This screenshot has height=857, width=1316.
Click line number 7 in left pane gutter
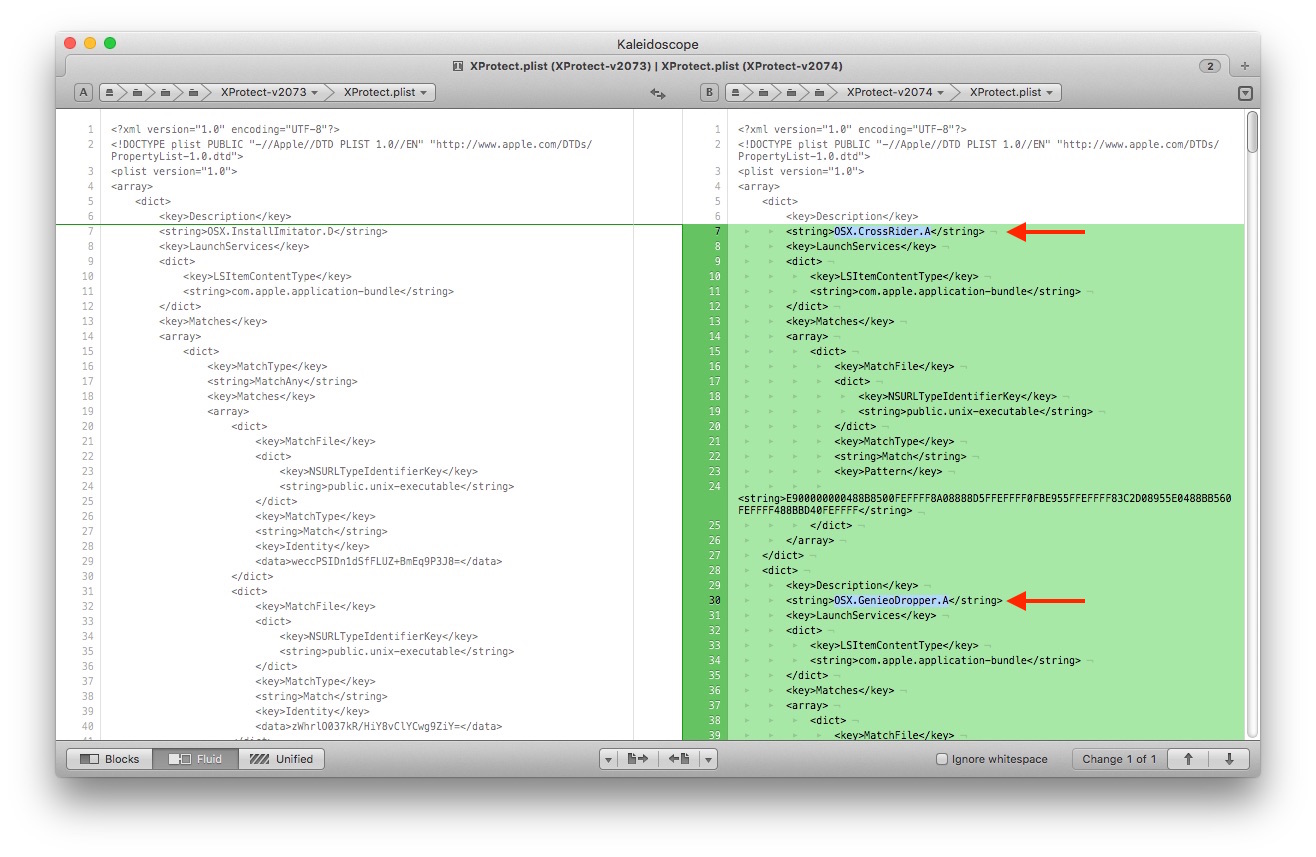[x=90, y=231]
